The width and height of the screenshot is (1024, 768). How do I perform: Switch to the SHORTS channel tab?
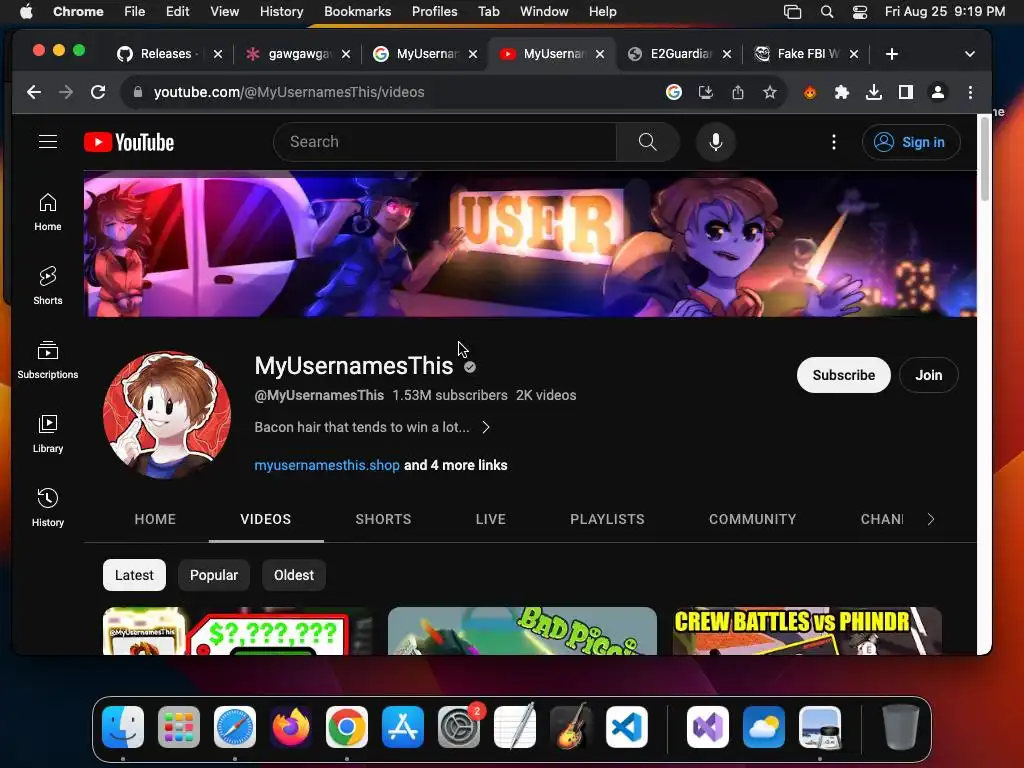pos(383,519)
